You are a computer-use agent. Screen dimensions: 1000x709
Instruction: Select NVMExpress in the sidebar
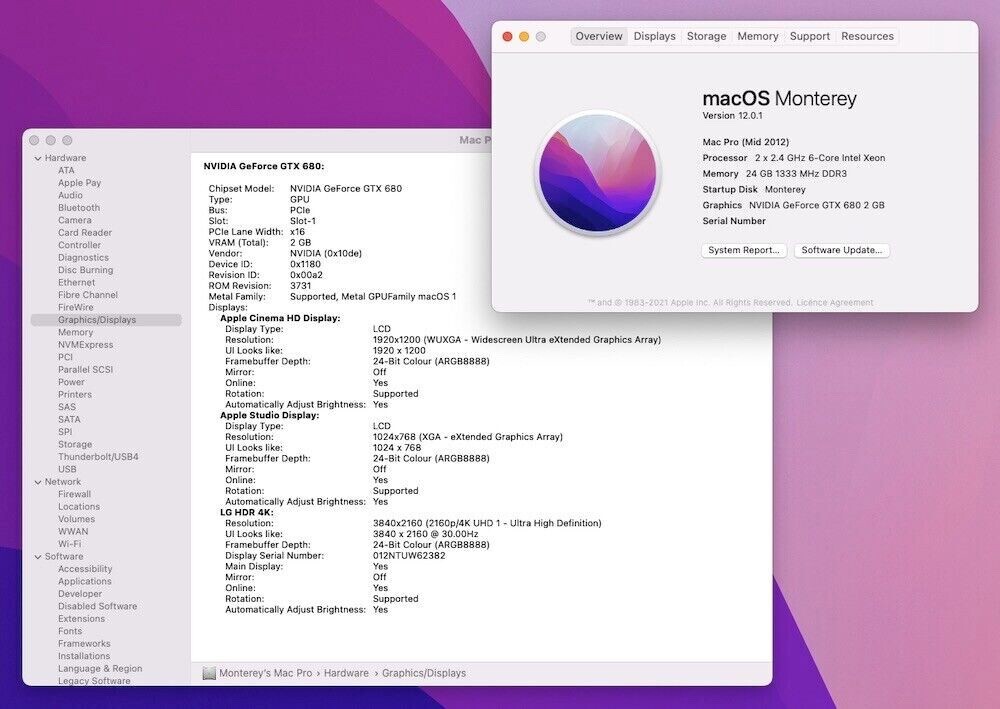coord(85,345)
